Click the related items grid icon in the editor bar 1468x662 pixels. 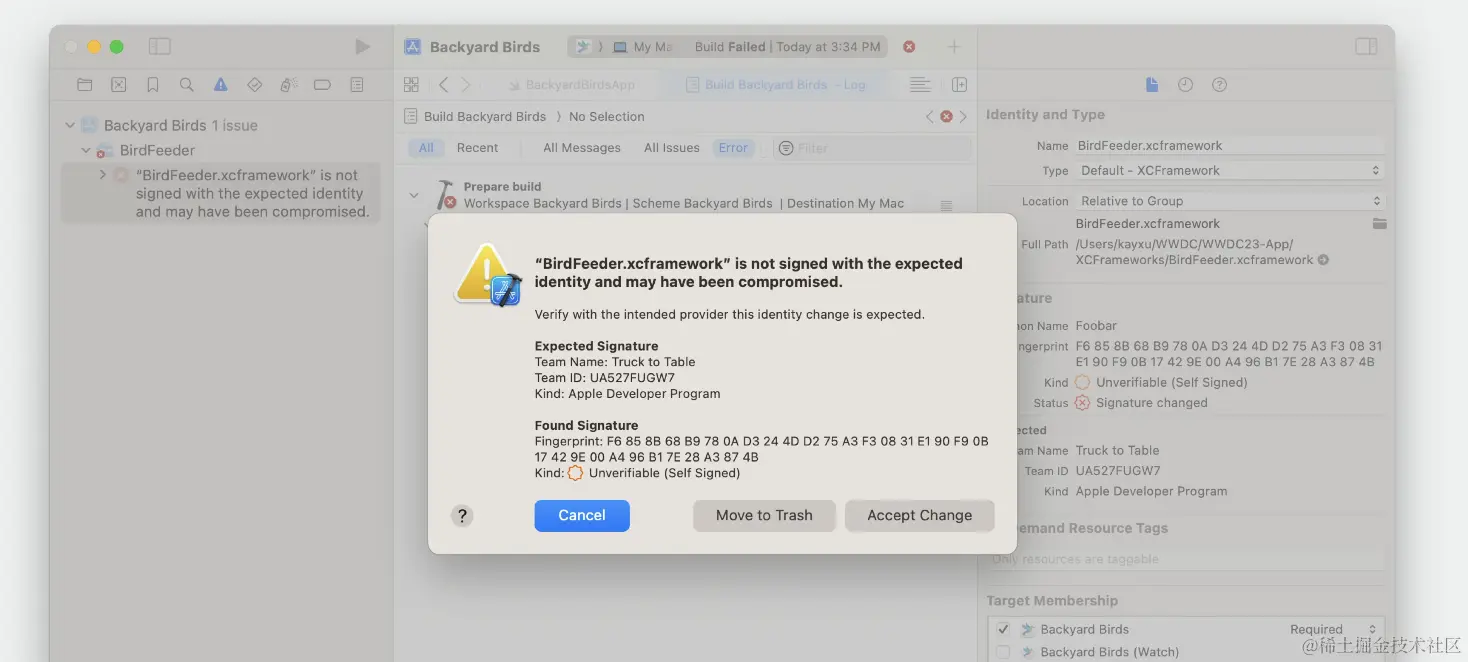tap(411, 85)
